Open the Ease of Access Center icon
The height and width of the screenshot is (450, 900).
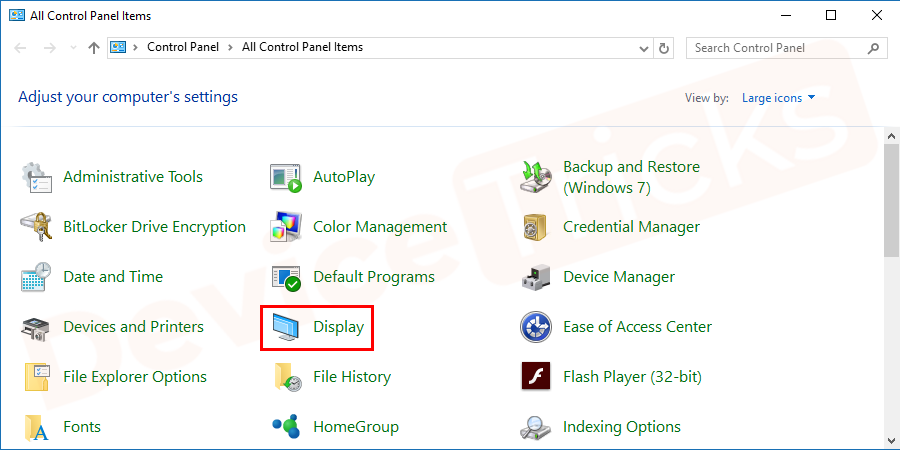536,327
